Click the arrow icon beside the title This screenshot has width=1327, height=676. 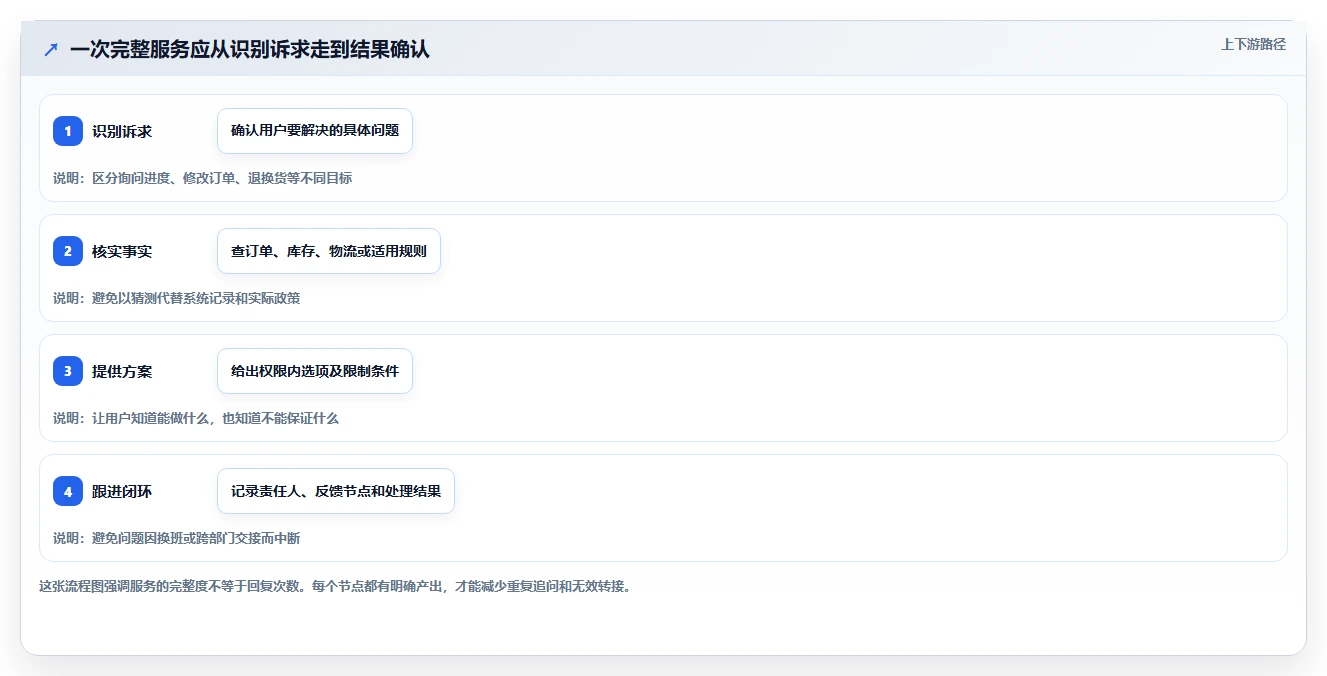click(50, 49)
